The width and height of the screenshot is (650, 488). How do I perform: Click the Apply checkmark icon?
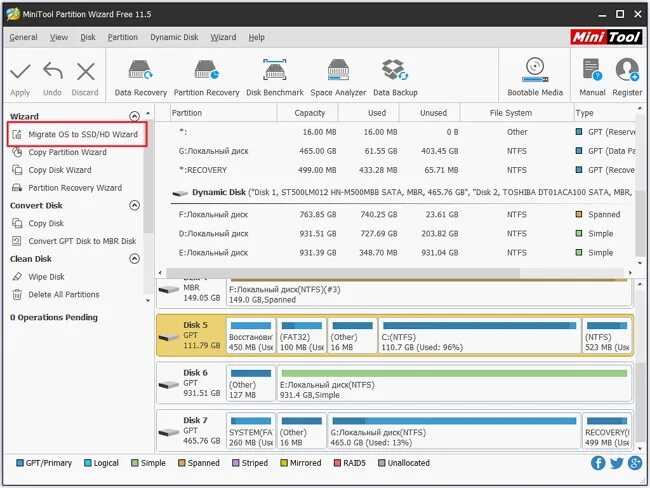point(20,72)
